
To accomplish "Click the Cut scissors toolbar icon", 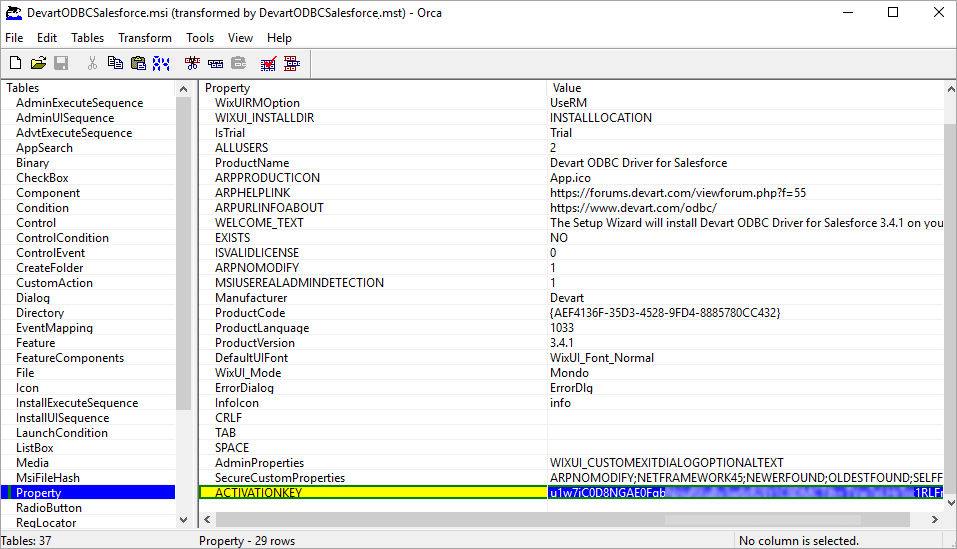I will 92,63.
